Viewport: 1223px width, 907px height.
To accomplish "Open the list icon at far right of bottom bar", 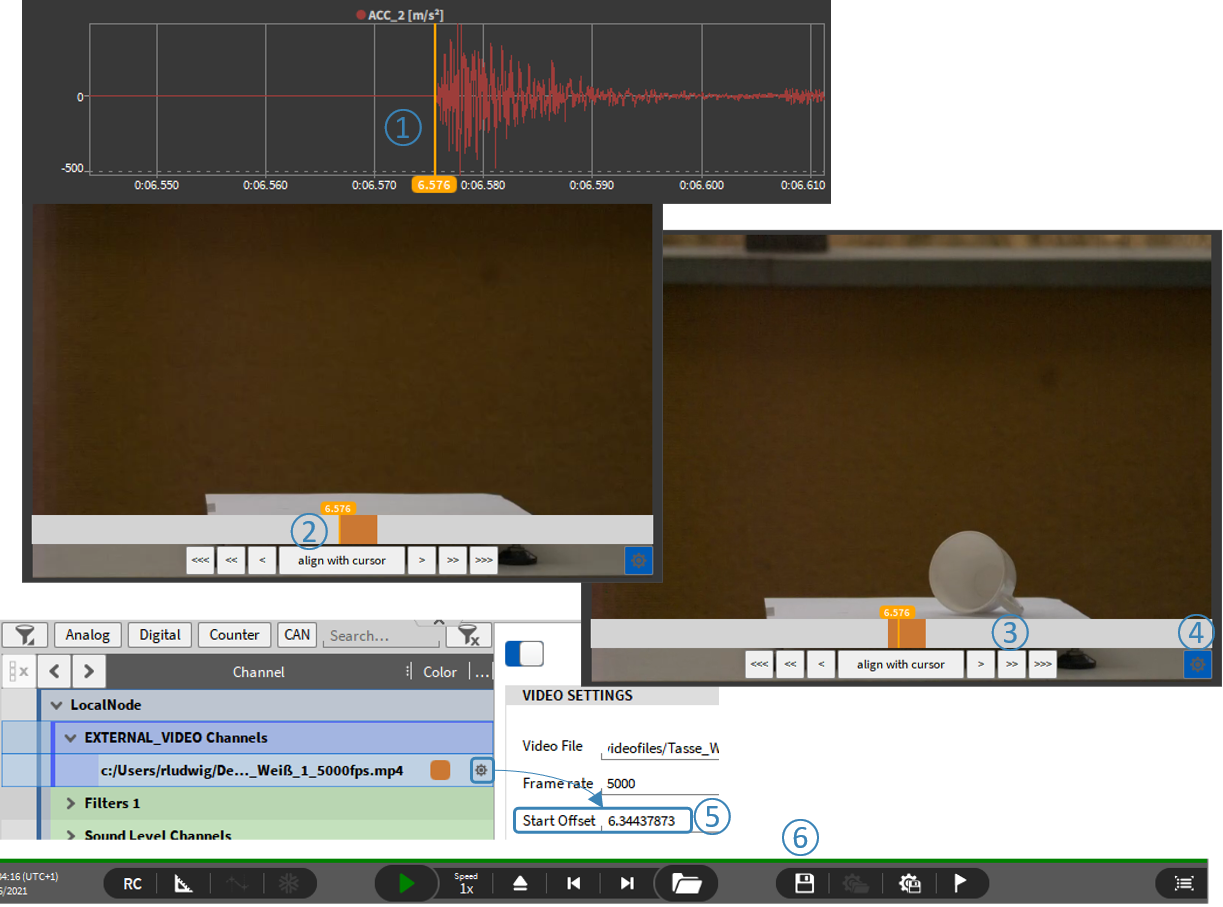I will [1184, 883].
